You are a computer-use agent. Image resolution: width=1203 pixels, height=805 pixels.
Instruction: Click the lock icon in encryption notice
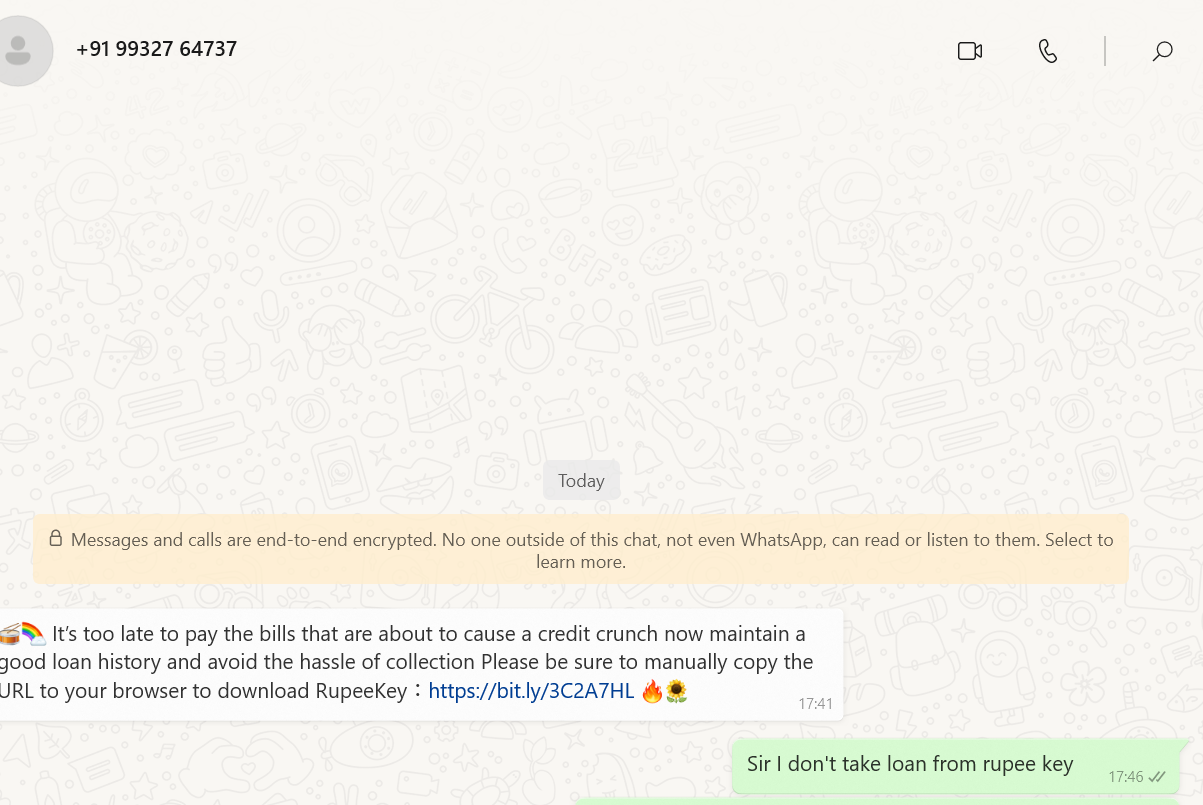click(56, 539)
